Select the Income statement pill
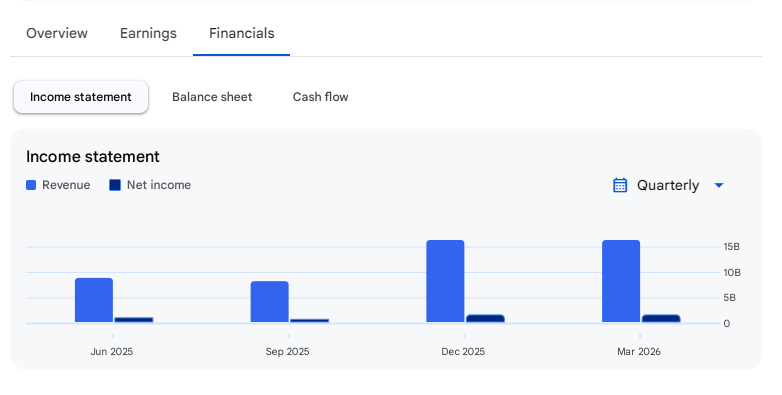The image size is (782, 395). (81, 97)
